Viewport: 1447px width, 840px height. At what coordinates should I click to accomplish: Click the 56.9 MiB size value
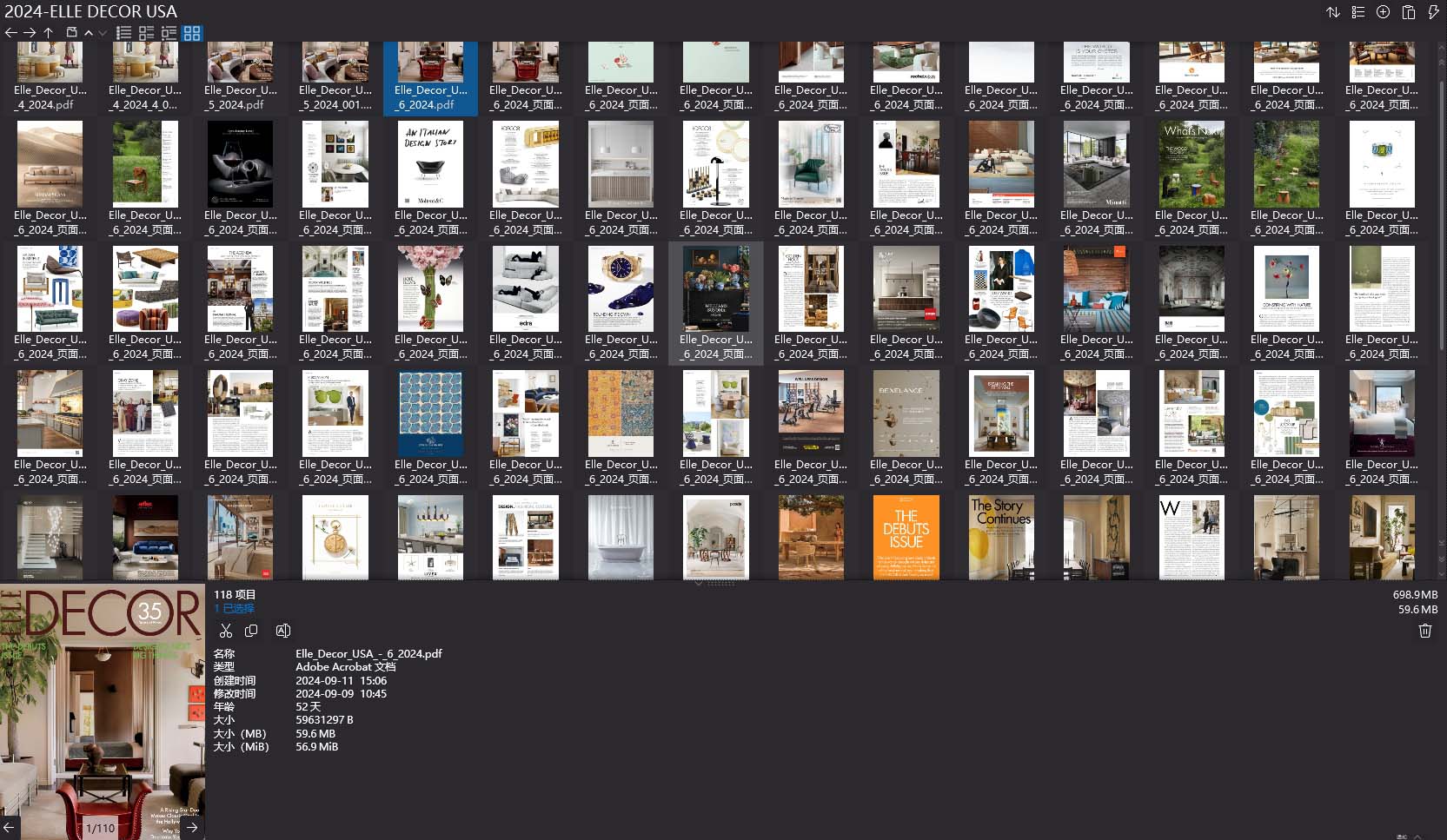(316, 747)
